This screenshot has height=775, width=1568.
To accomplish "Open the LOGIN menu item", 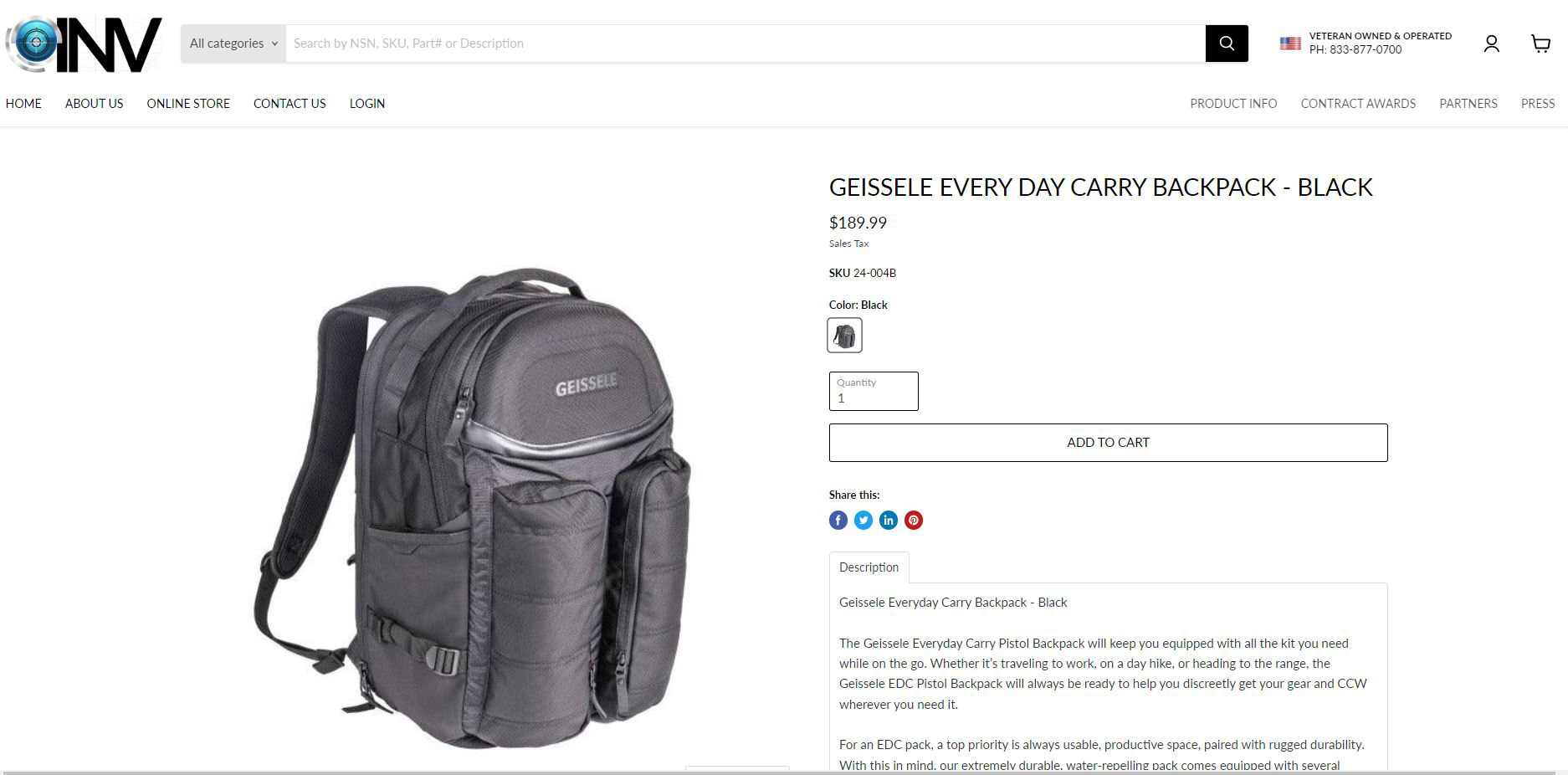I will pos(367,104).
